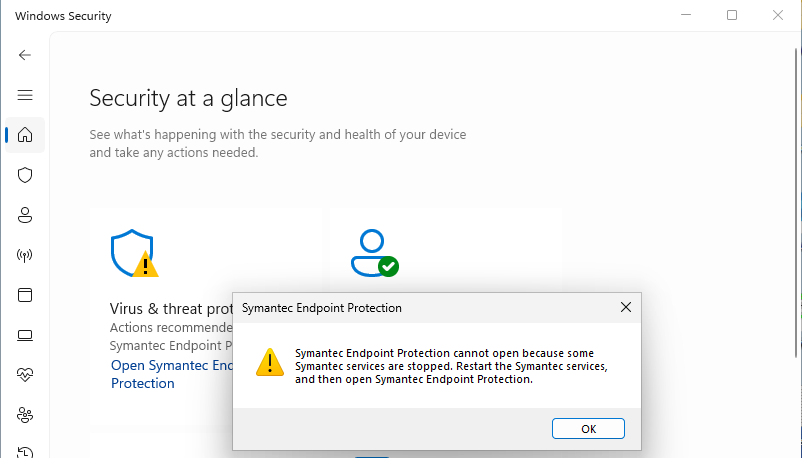The image size is (802, 460).
Task: Open Firewall & network protection in sidebar
Action: point(25,255)
